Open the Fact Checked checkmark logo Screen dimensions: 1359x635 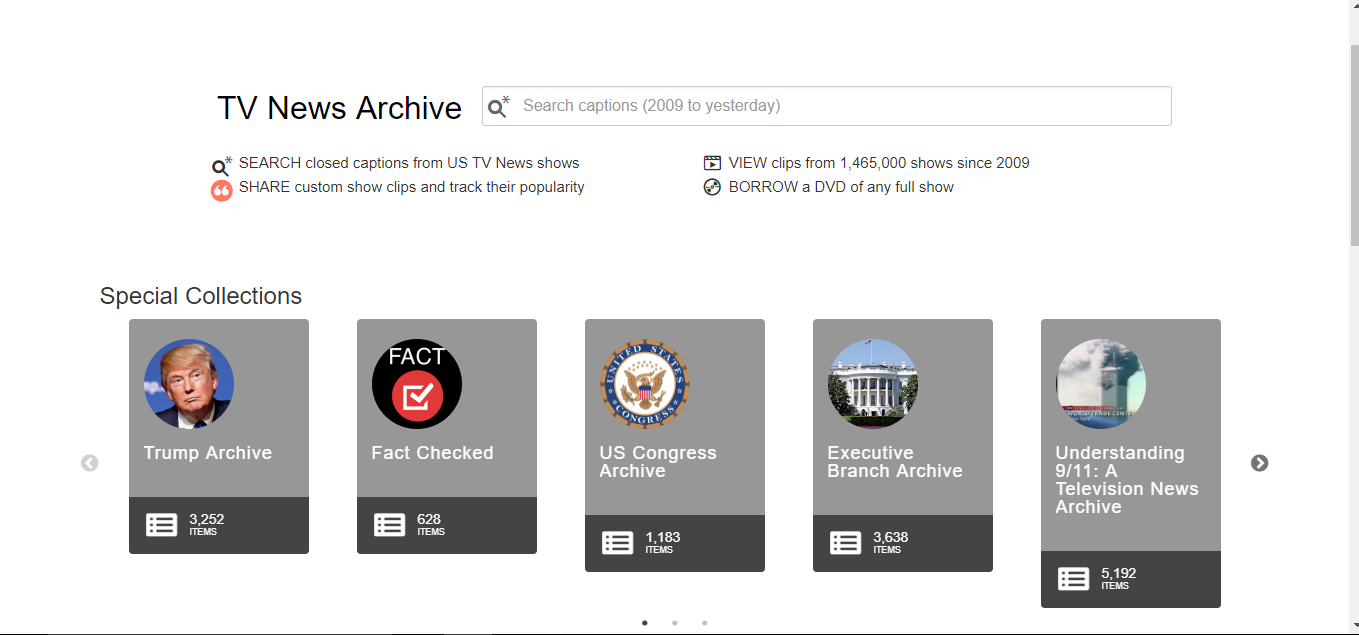tap(417, 384)
